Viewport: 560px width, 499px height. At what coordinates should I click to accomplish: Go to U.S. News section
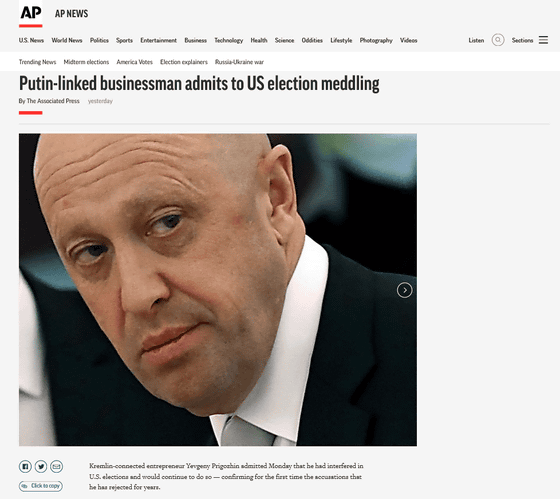coord(31,40)
